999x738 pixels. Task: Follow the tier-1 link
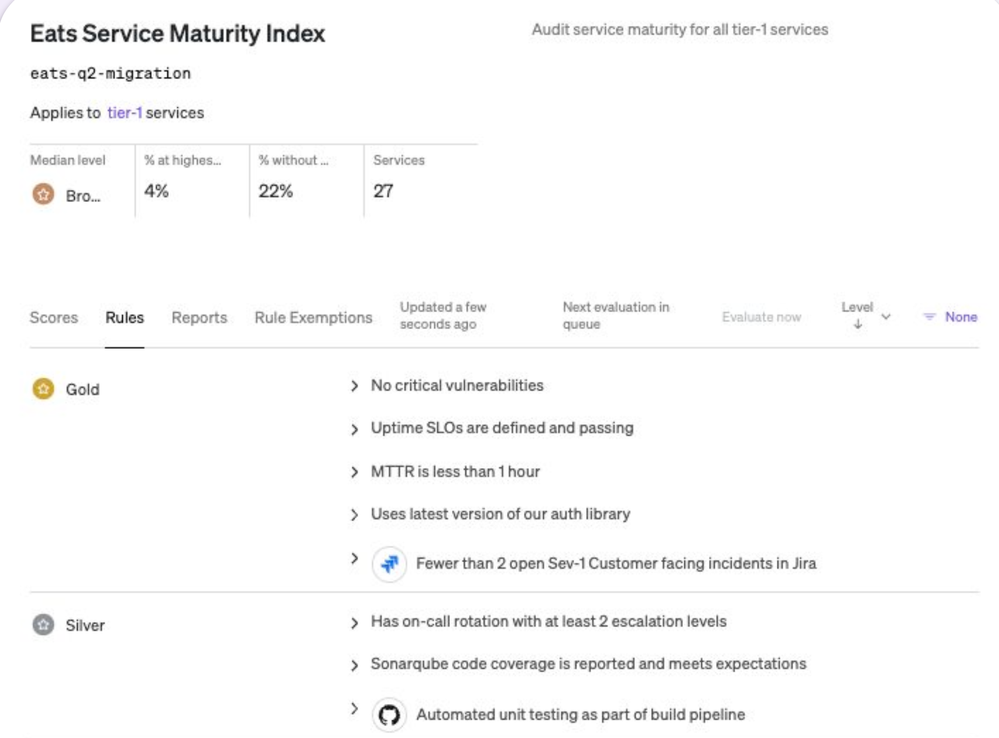tap(124, 113)
